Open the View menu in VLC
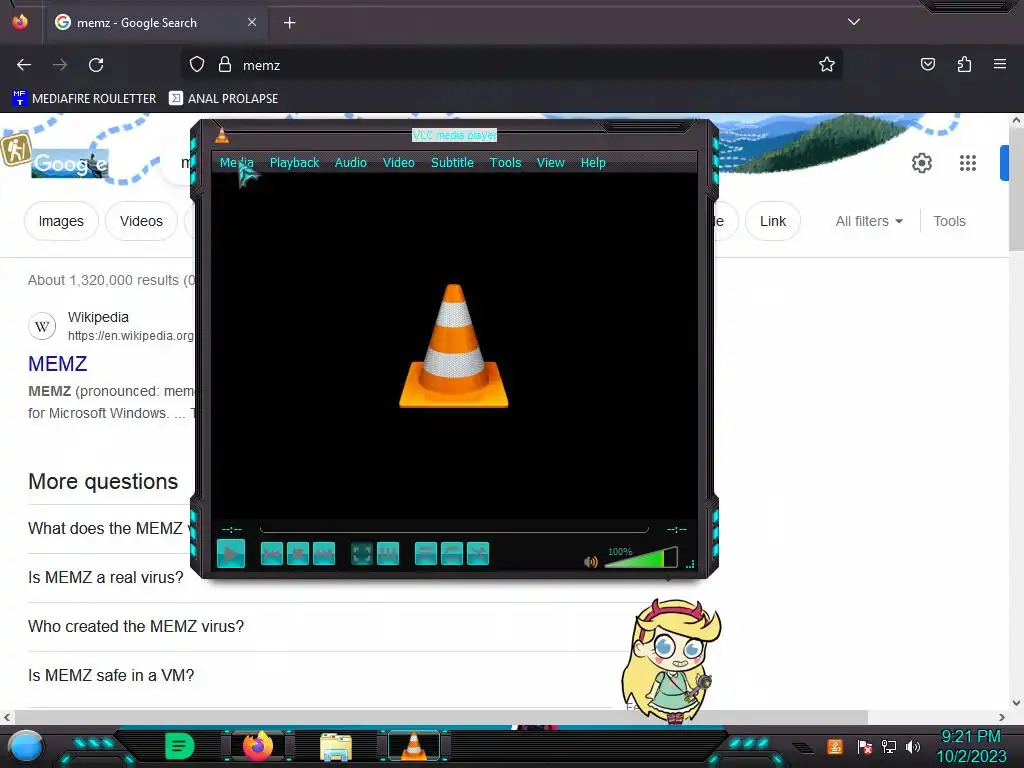The width and height of the screenshot is (1024, 768). (551, 163)
